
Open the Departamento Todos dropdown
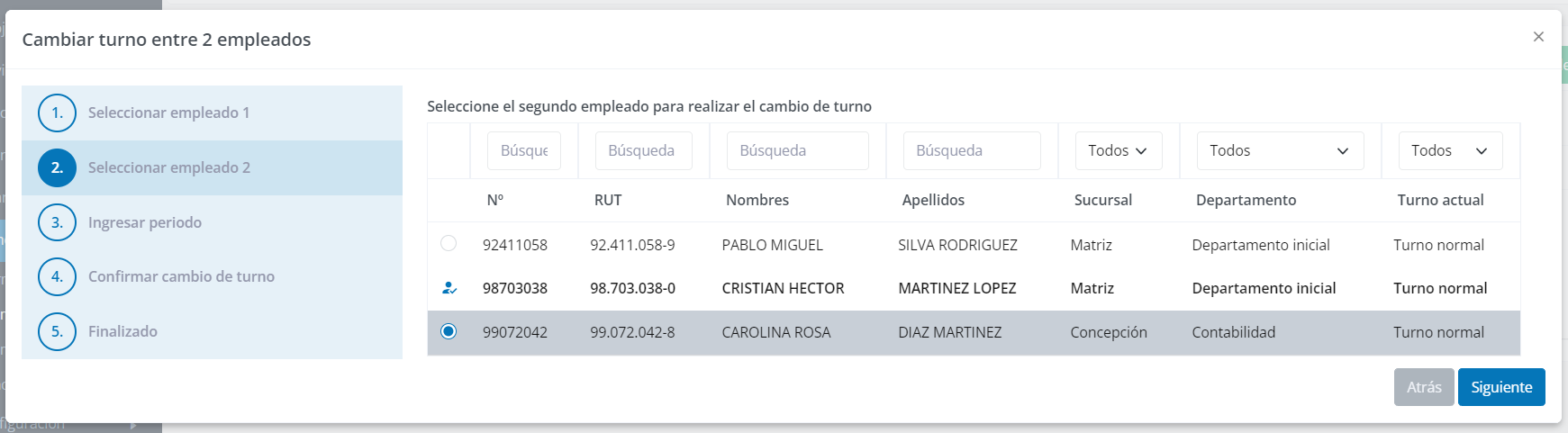[1280, 150]
